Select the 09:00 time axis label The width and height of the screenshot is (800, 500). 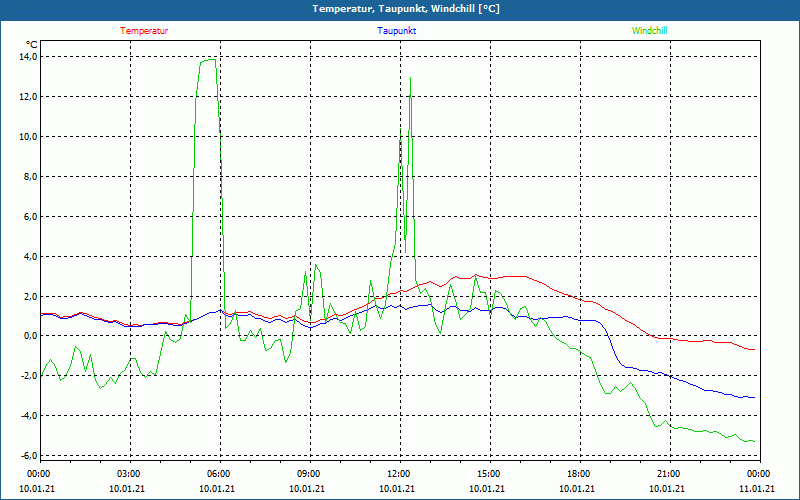(308, 474)
